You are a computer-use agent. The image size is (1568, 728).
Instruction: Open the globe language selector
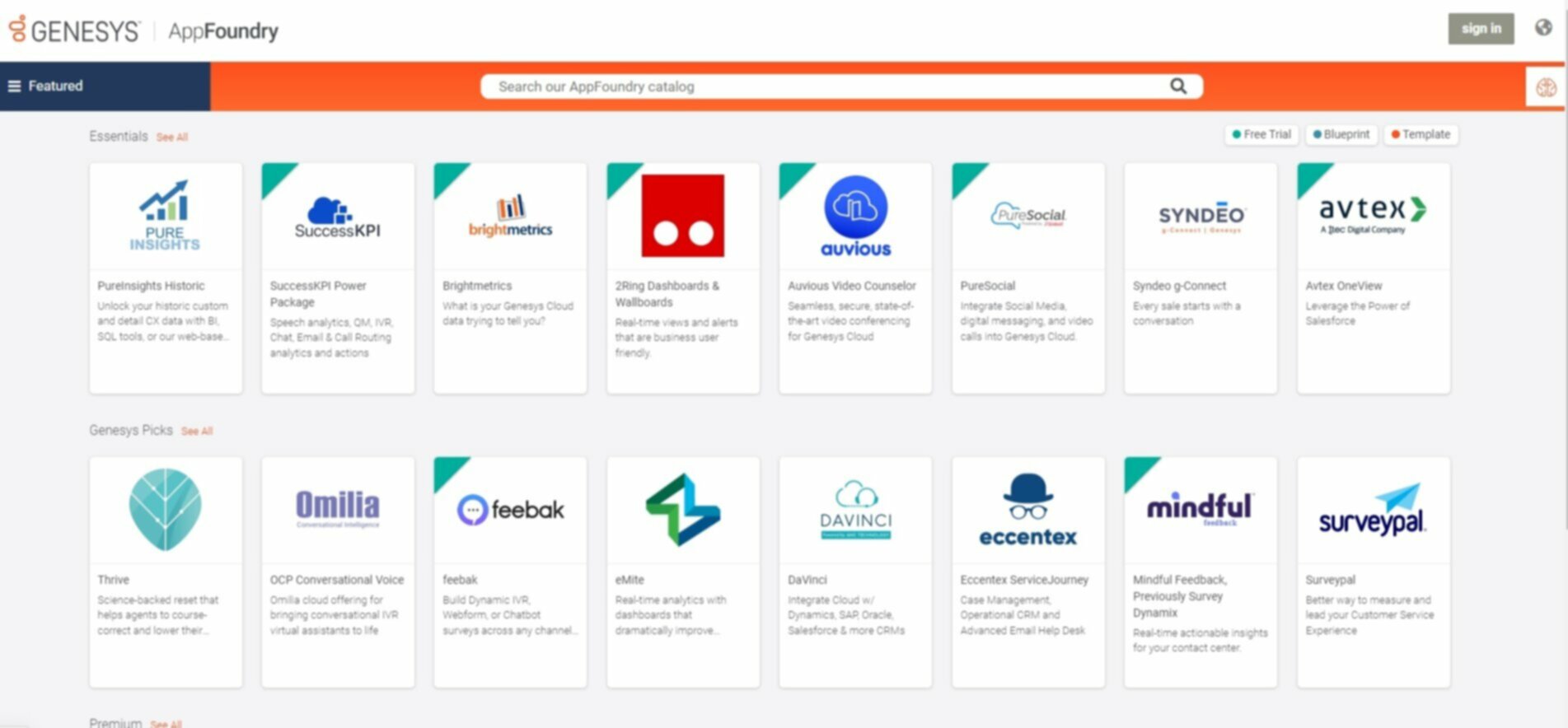1542,28
